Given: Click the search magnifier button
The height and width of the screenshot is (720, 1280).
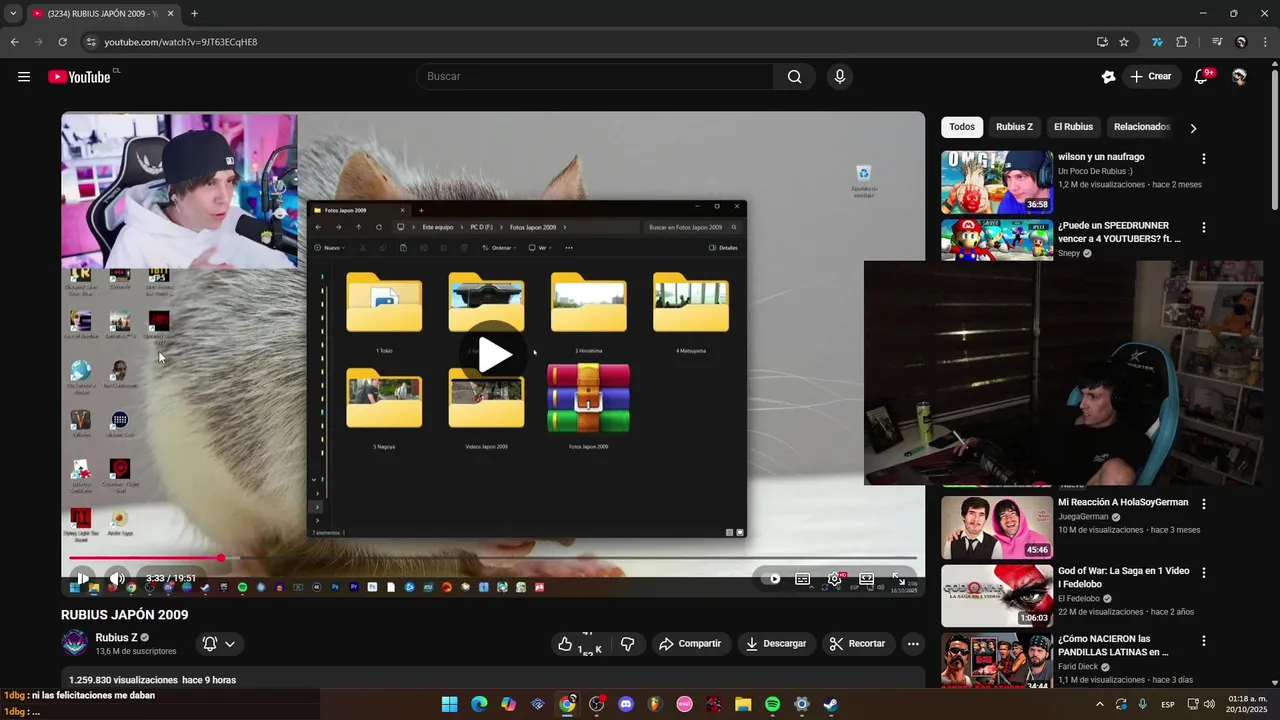Looking at the screenshot, I should [794, 77].
